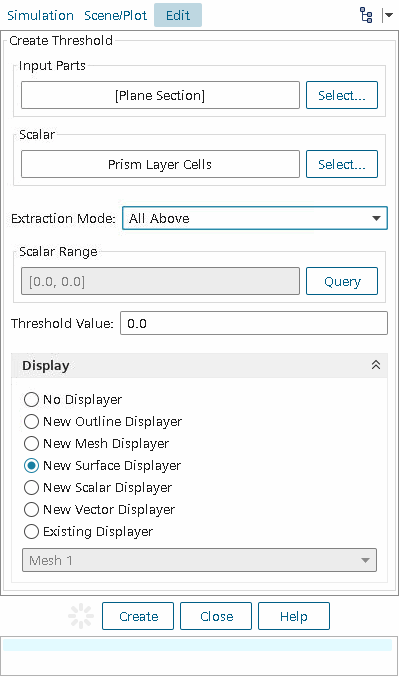Click the Create button

[138, 616]
